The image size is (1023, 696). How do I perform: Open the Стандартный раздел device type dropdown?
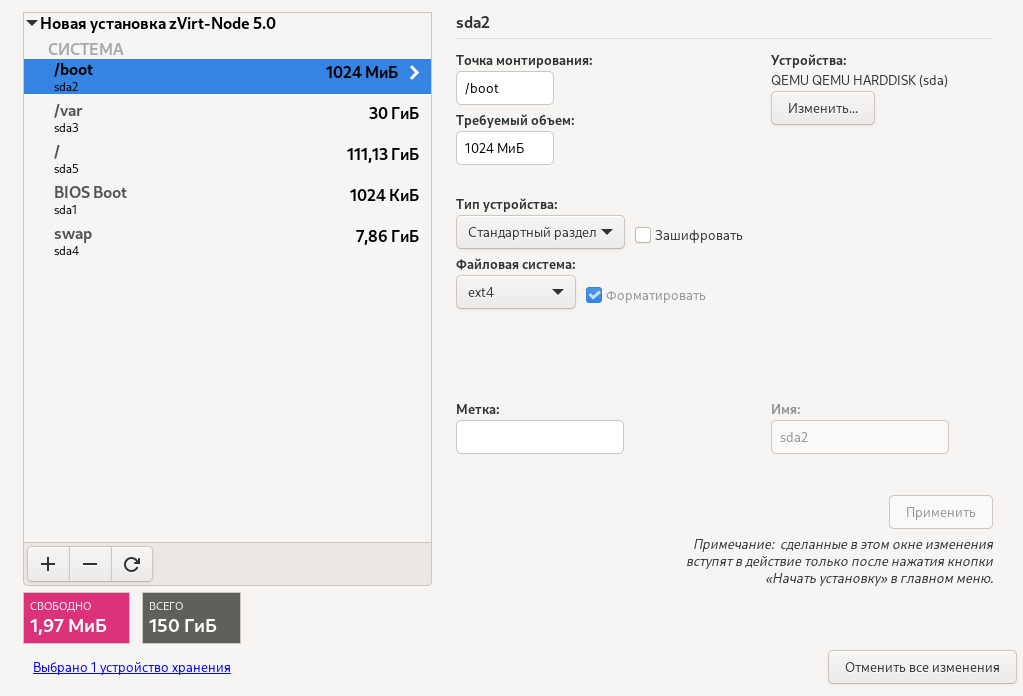(540, 232)
